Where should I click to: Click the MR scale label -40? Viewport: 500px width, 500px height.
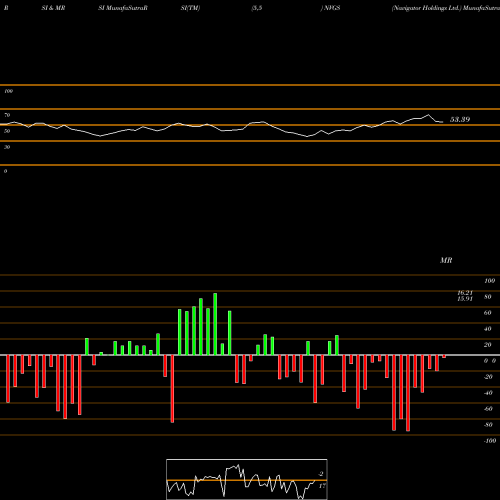coord(488,393)
